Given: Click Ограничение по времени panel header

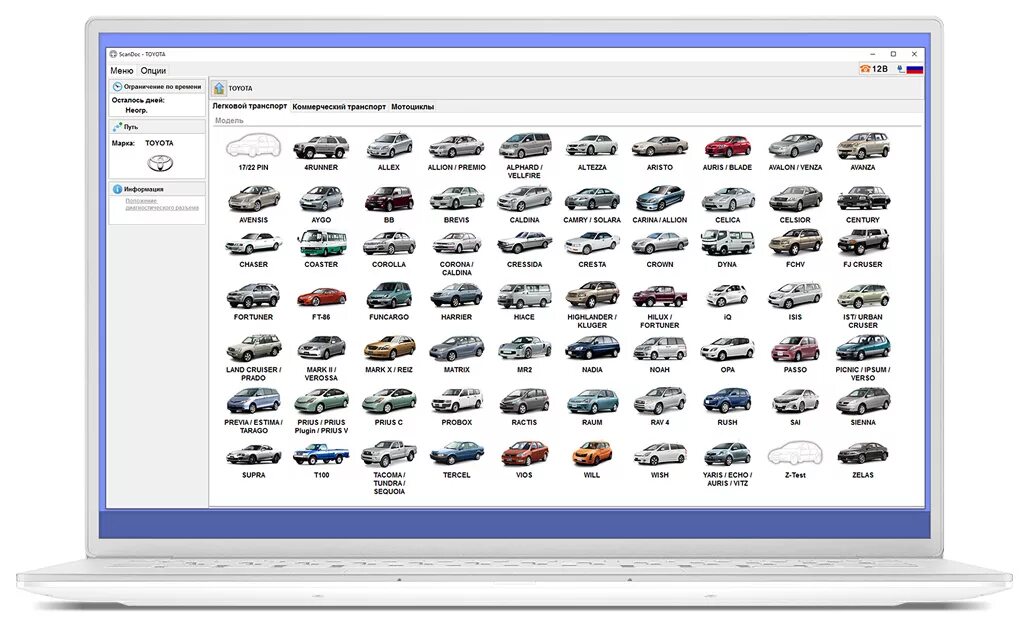Looking at the screenshot, I should click(157, 86).
